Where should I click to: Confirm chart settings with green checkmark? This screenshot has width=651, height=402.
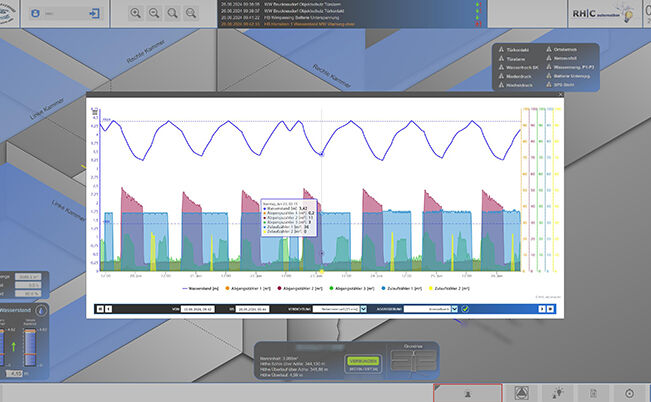click(465, 310)
